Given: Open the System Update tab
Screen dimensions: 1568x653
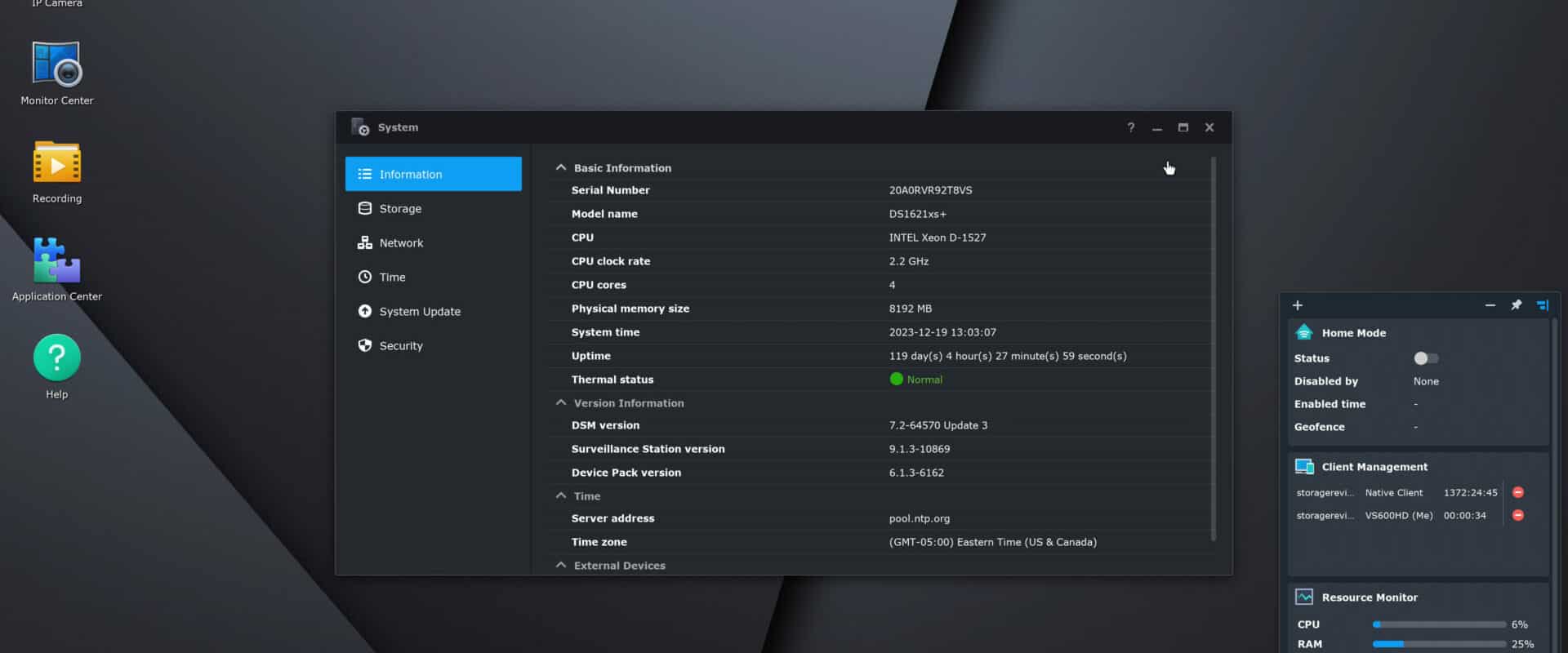Looking at the screenshot, I should coord(433,311).
